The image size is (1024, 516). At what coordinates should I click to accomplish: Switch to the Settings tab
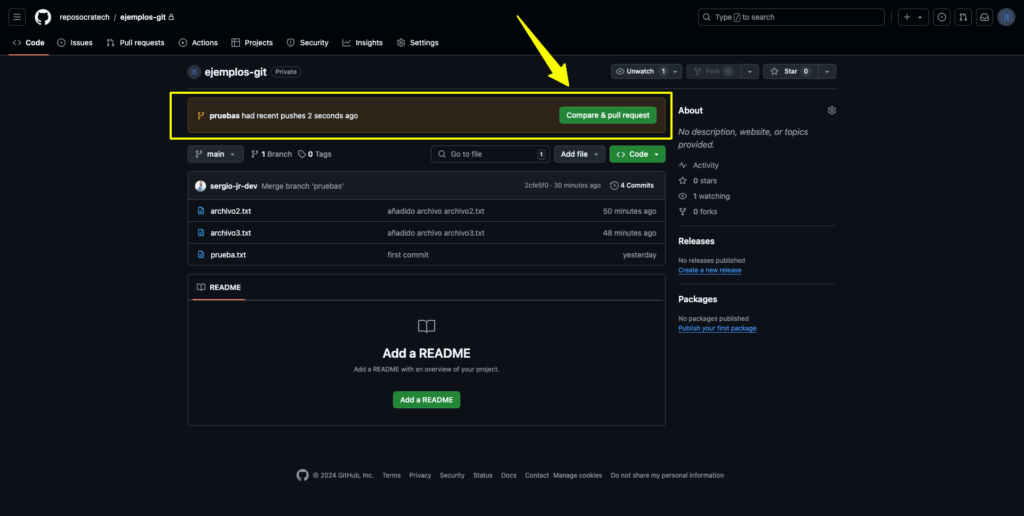pos(417,42)
